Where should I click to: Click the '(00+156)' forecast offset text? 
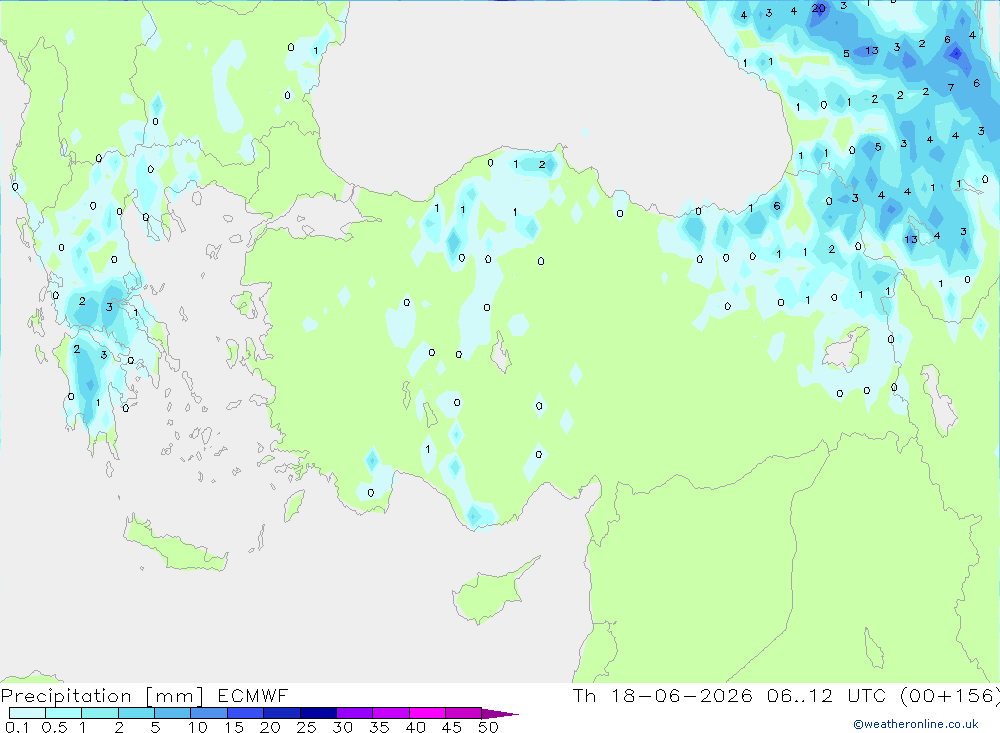click(949, 695)
